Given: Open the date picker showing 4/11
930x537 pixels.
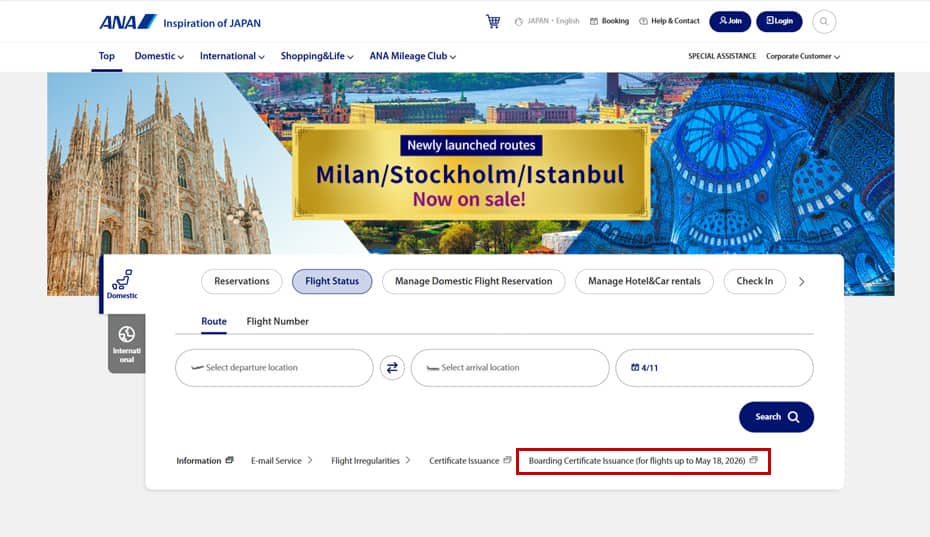Looking at the screenshot, I should click(714, 368).
